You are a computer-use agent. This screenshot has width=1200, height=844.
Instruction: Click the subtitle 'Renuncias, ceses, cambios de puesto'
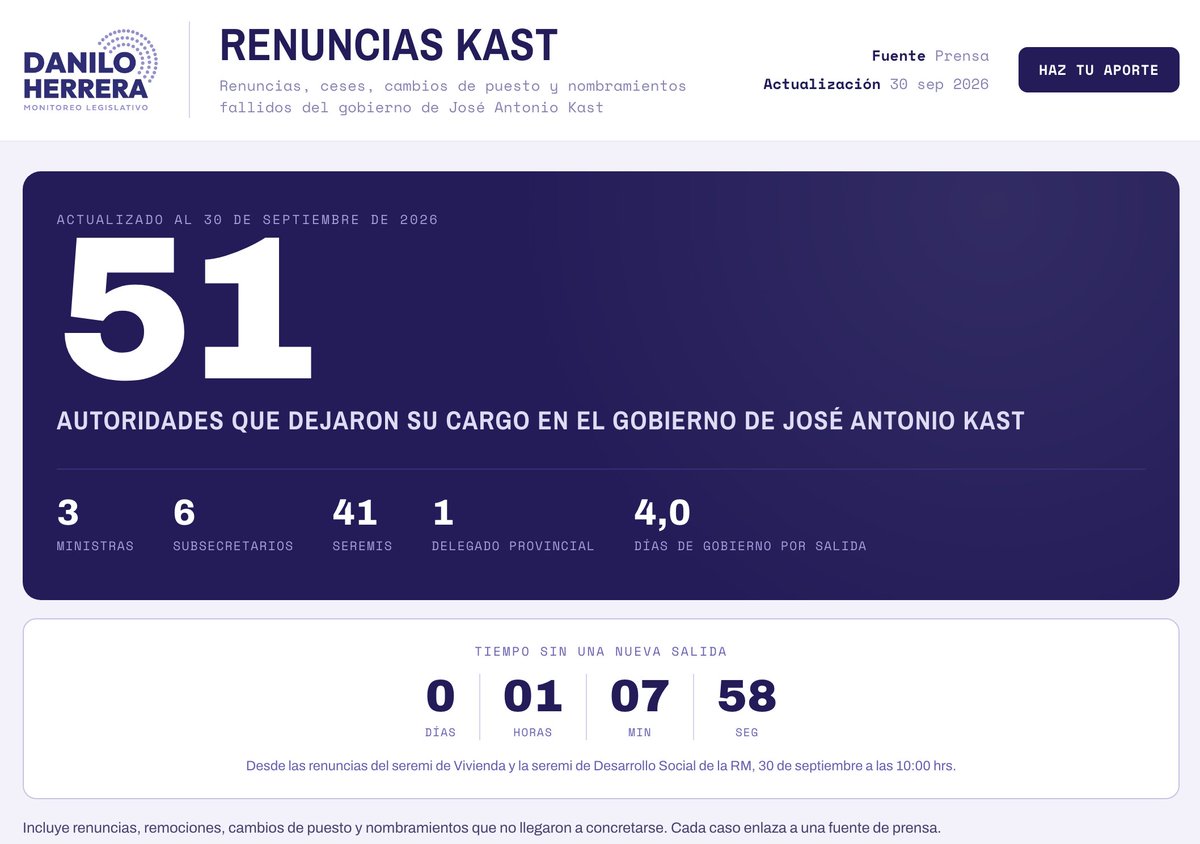[453, 96]
